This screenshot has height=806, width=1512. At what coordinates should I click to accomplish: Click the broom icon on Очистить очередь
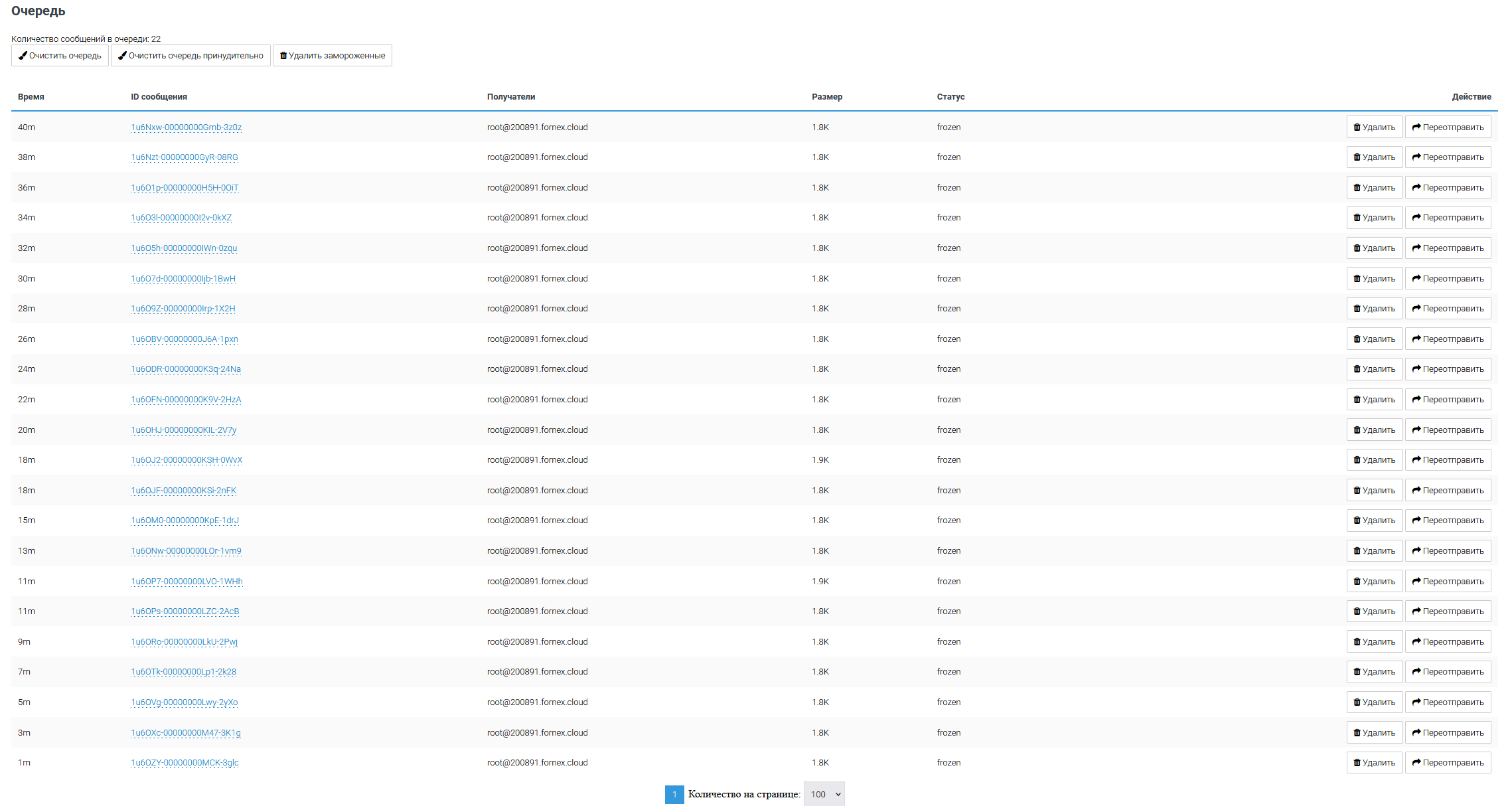coord(23,56)
